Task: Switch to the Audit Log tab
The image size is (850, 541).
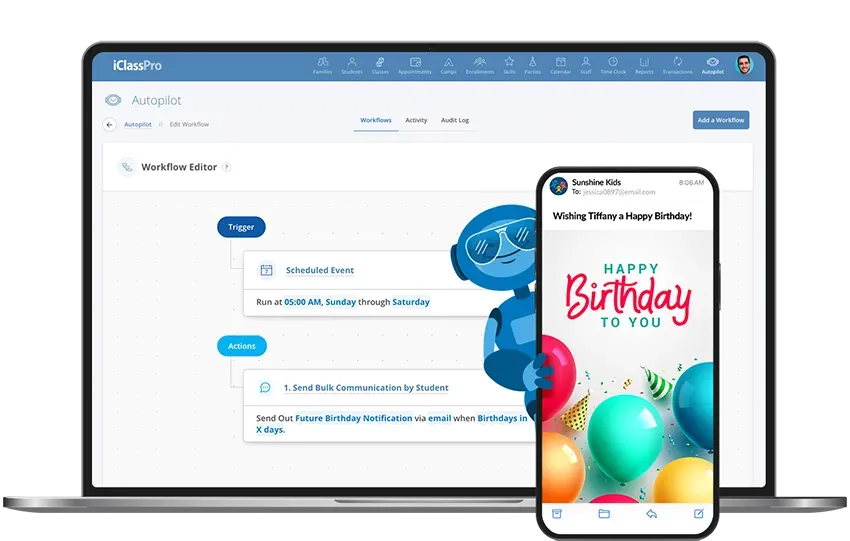Action: (455, 120)
